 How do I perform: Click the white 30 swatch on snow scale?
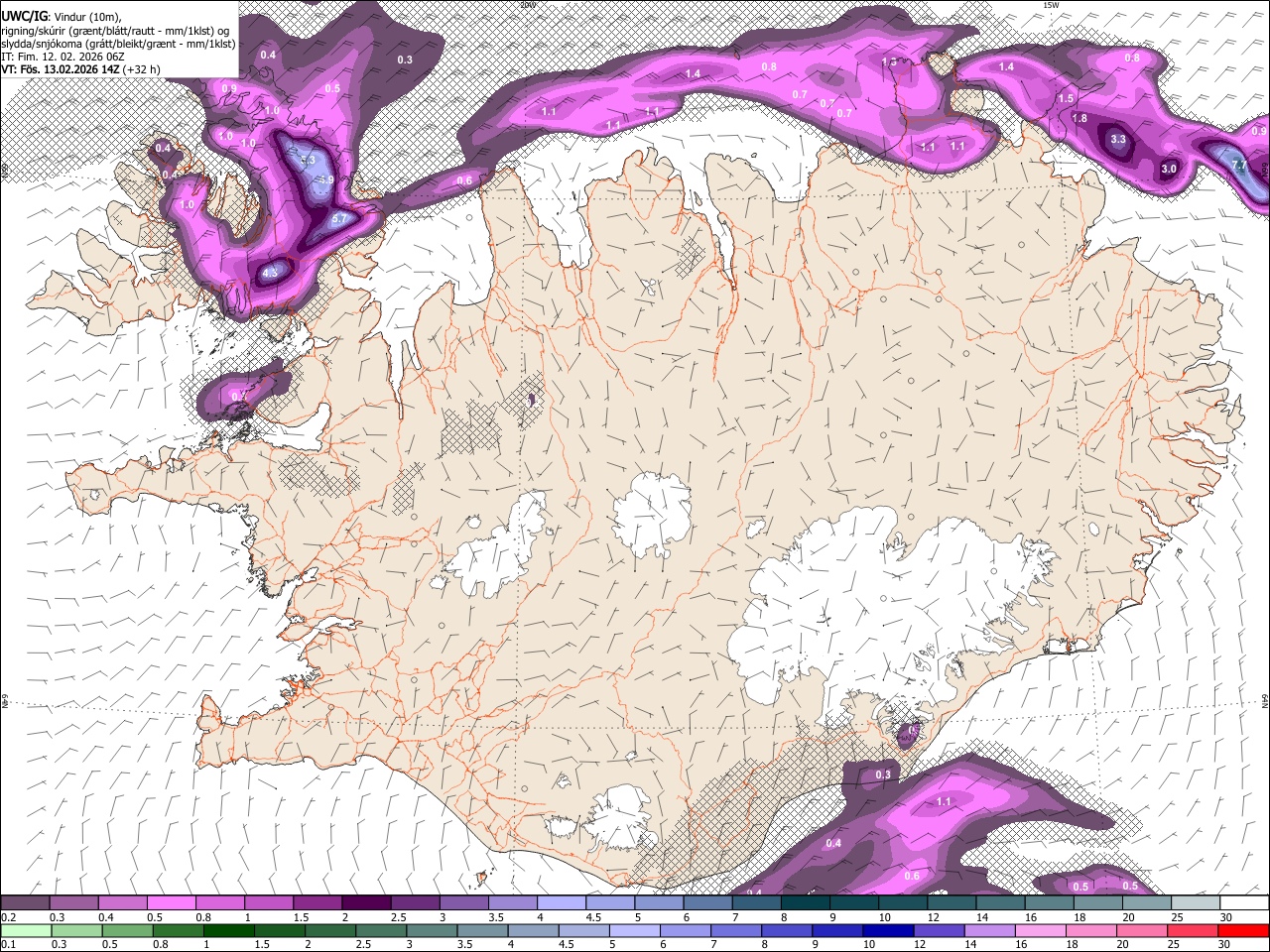[x=1245, y=902]
